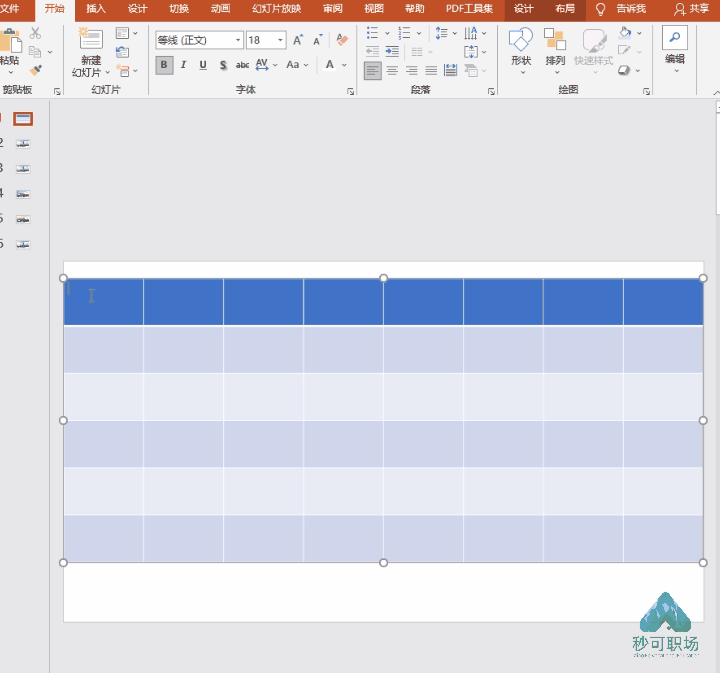The width and height of the screenshot is (720, 673).
Task: Open the 布局 table layout tab
Action: [565, 9]
